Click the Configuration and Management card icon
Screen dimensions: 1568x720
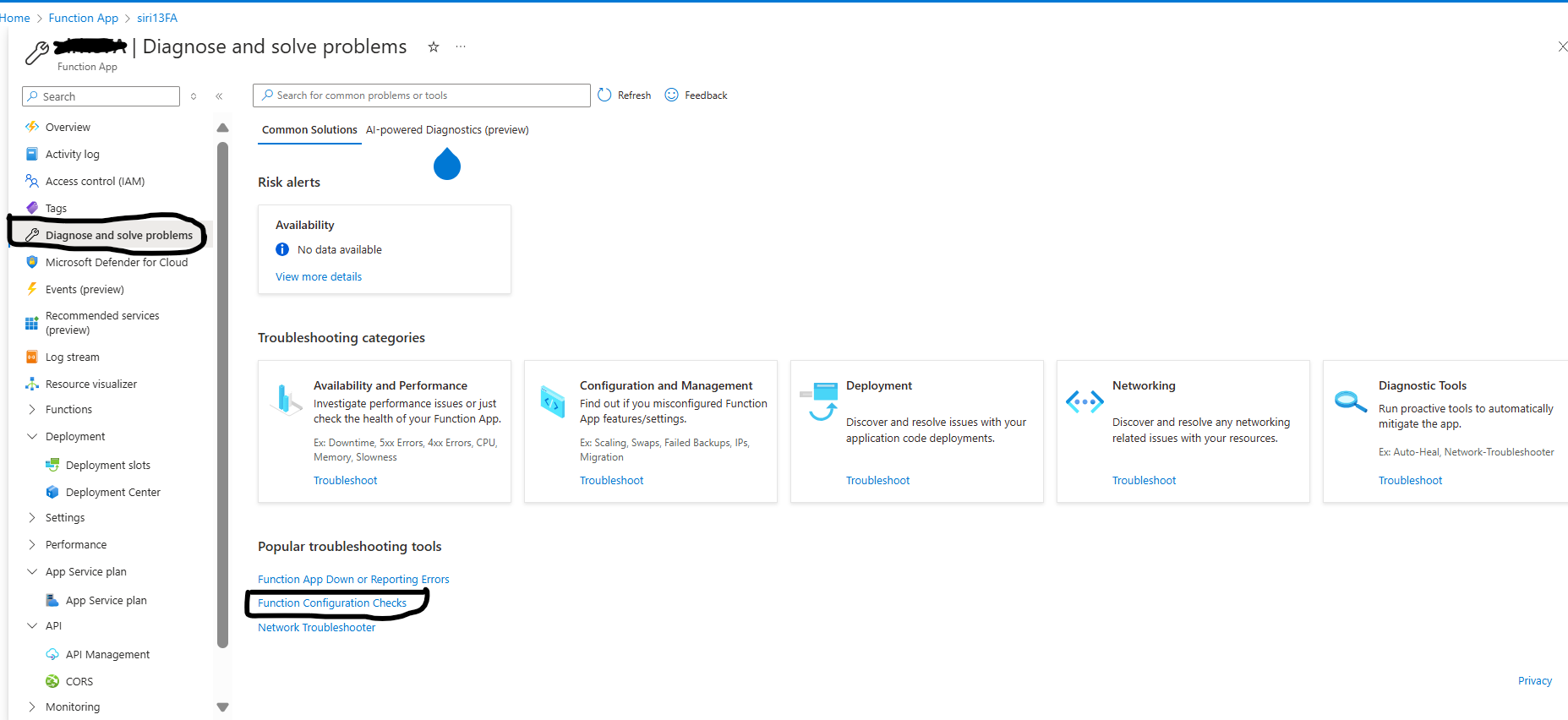553,401
